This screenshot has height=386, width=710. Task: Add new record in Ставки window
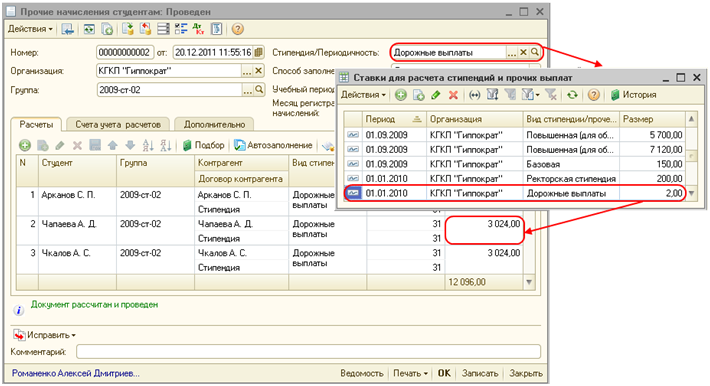point(400,95)
